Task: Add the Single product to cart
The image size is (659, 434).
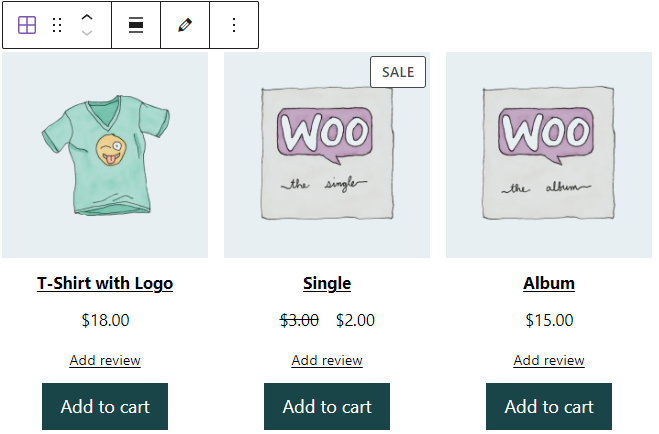Action: pyautogui.click(x=327, y=407)
